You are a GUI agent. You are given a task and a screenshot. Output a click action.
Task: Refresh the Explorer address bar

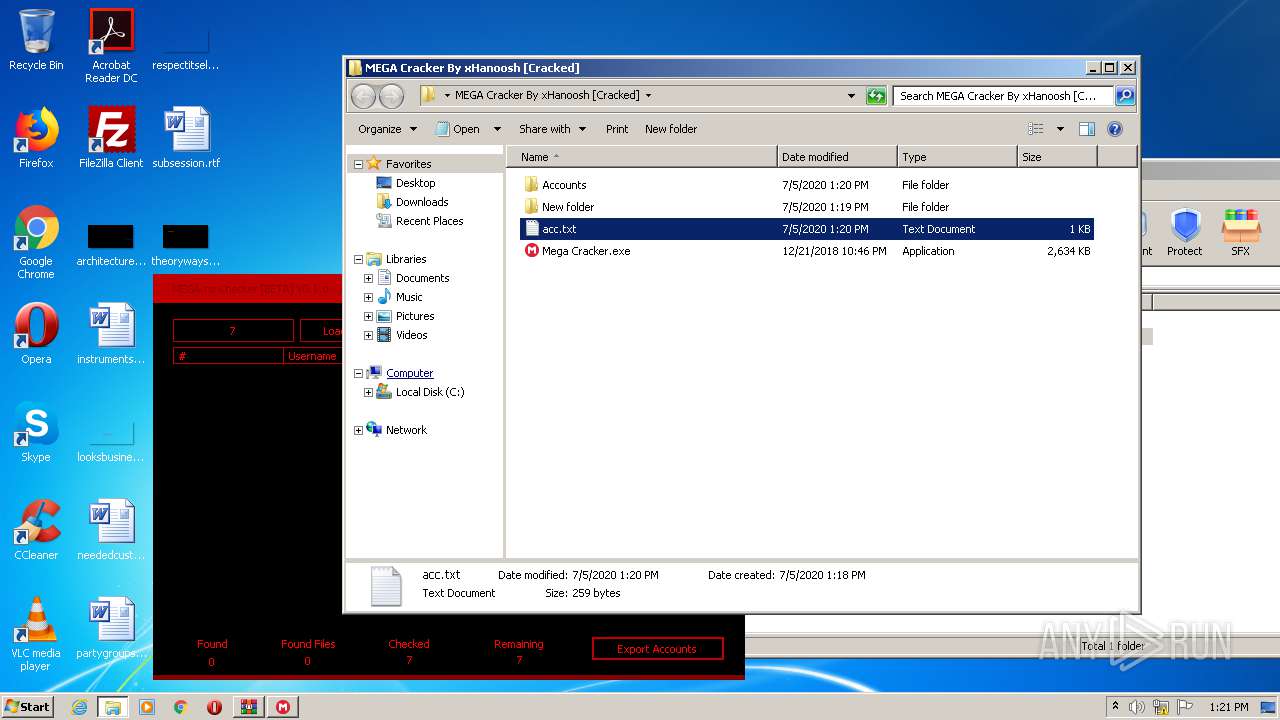(876, 96)
